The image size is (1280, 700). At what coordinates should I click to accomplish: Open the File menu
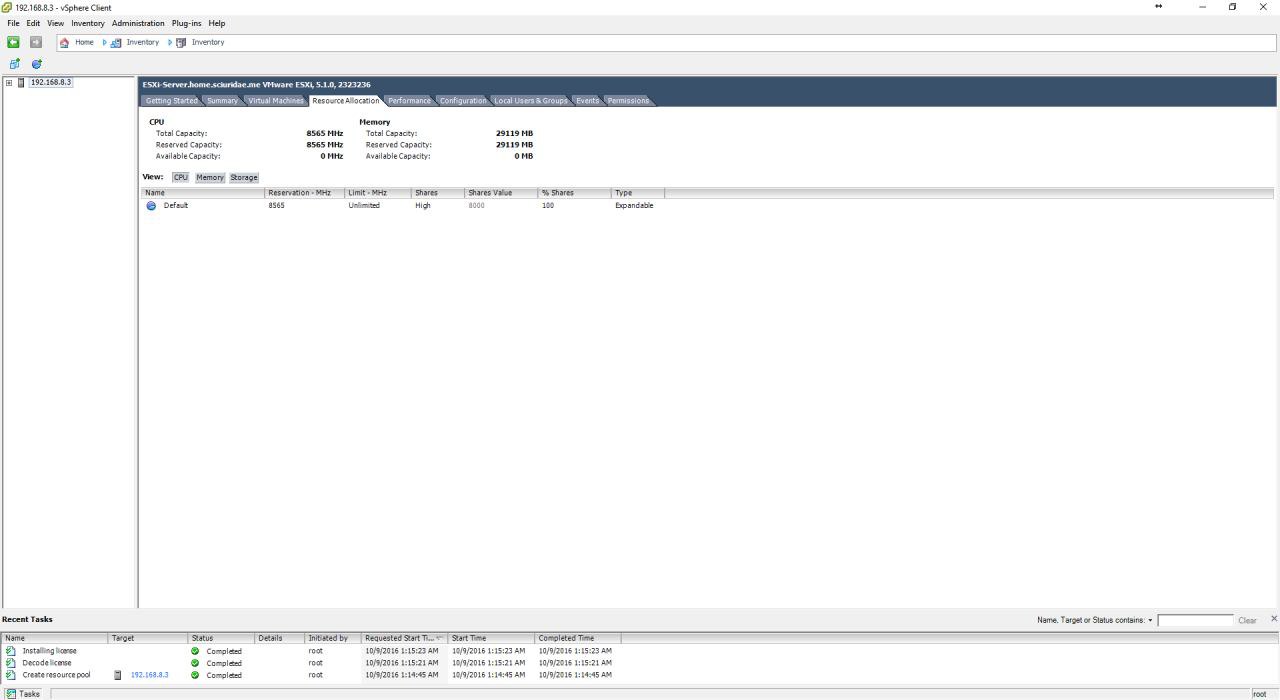point(14,23)
